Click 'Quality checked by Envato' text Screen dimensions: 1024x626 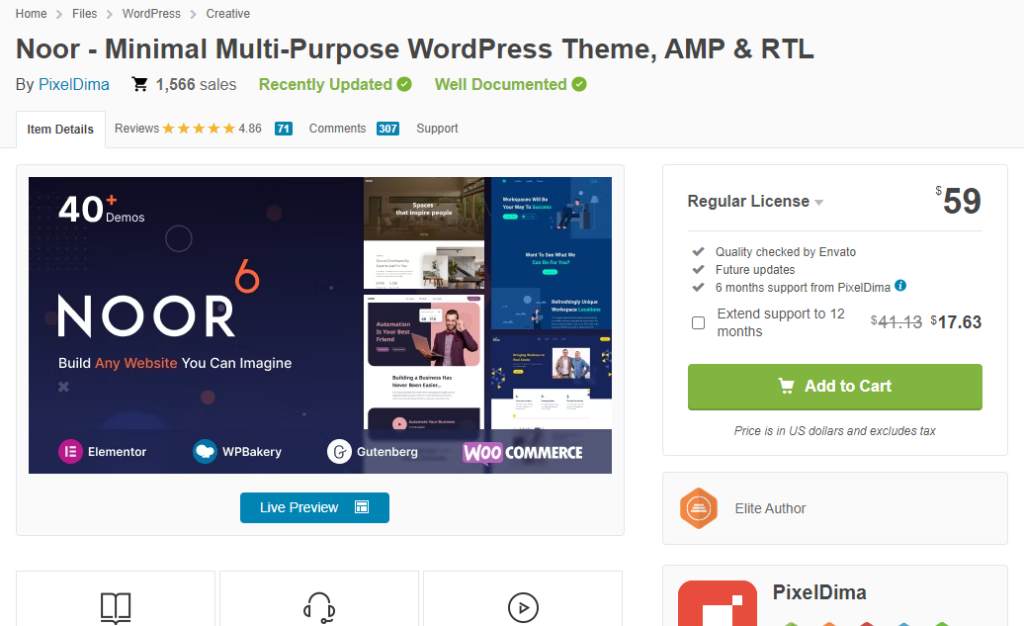coord(786,251)
